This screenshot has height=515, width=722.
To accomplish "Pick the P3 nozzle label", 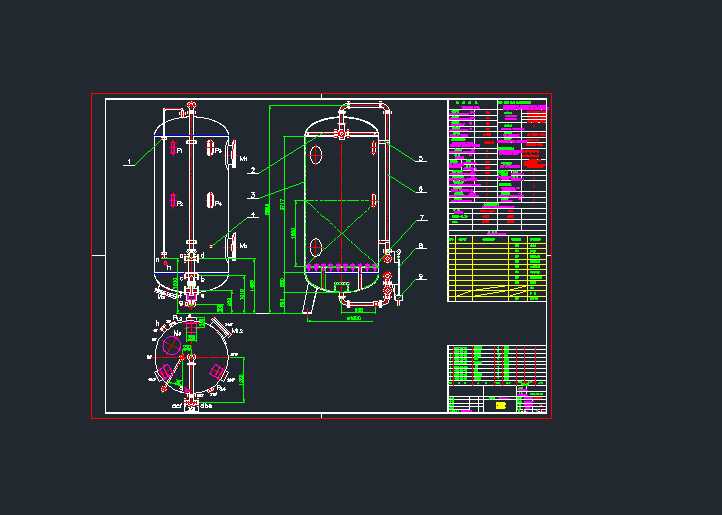I will click(x=218, y=151).
